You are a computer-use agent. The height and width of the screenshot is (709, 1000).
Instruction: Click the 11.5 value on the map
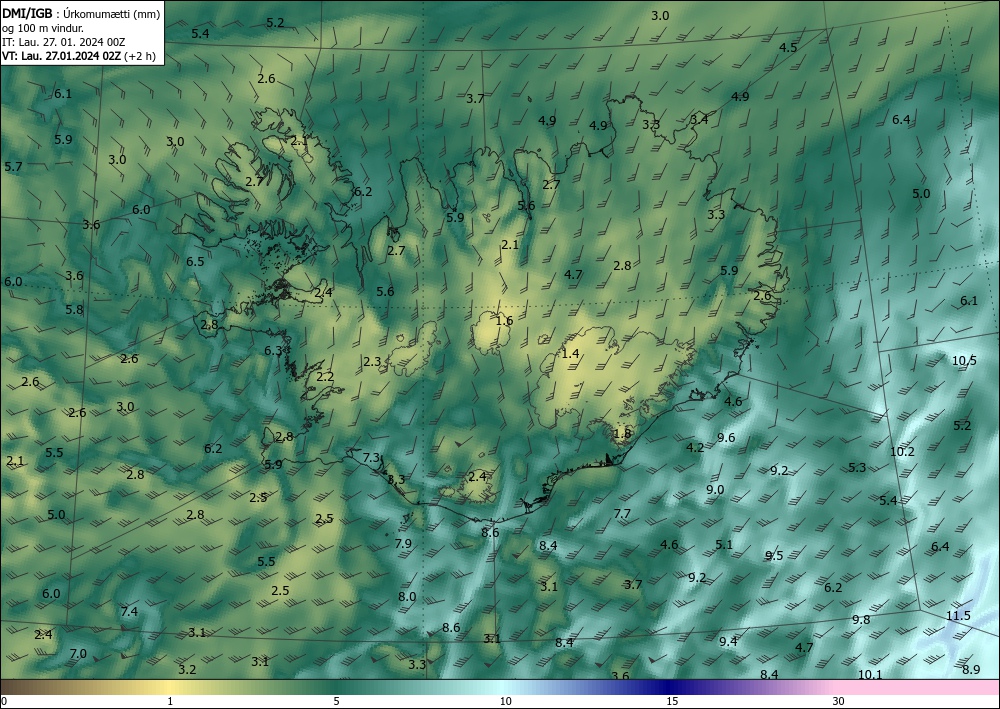(958, 615)
